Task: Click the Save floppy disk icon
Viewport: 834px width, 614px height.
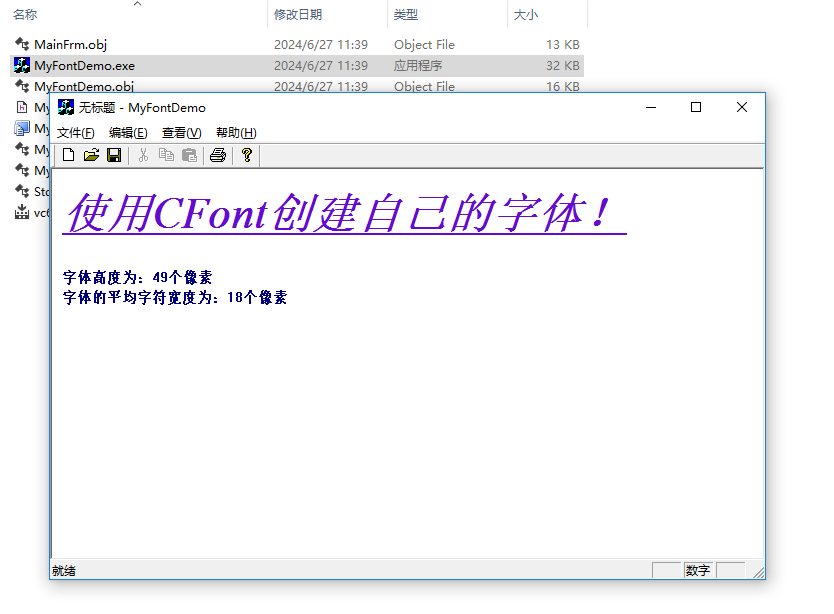Action: point(114,155)
